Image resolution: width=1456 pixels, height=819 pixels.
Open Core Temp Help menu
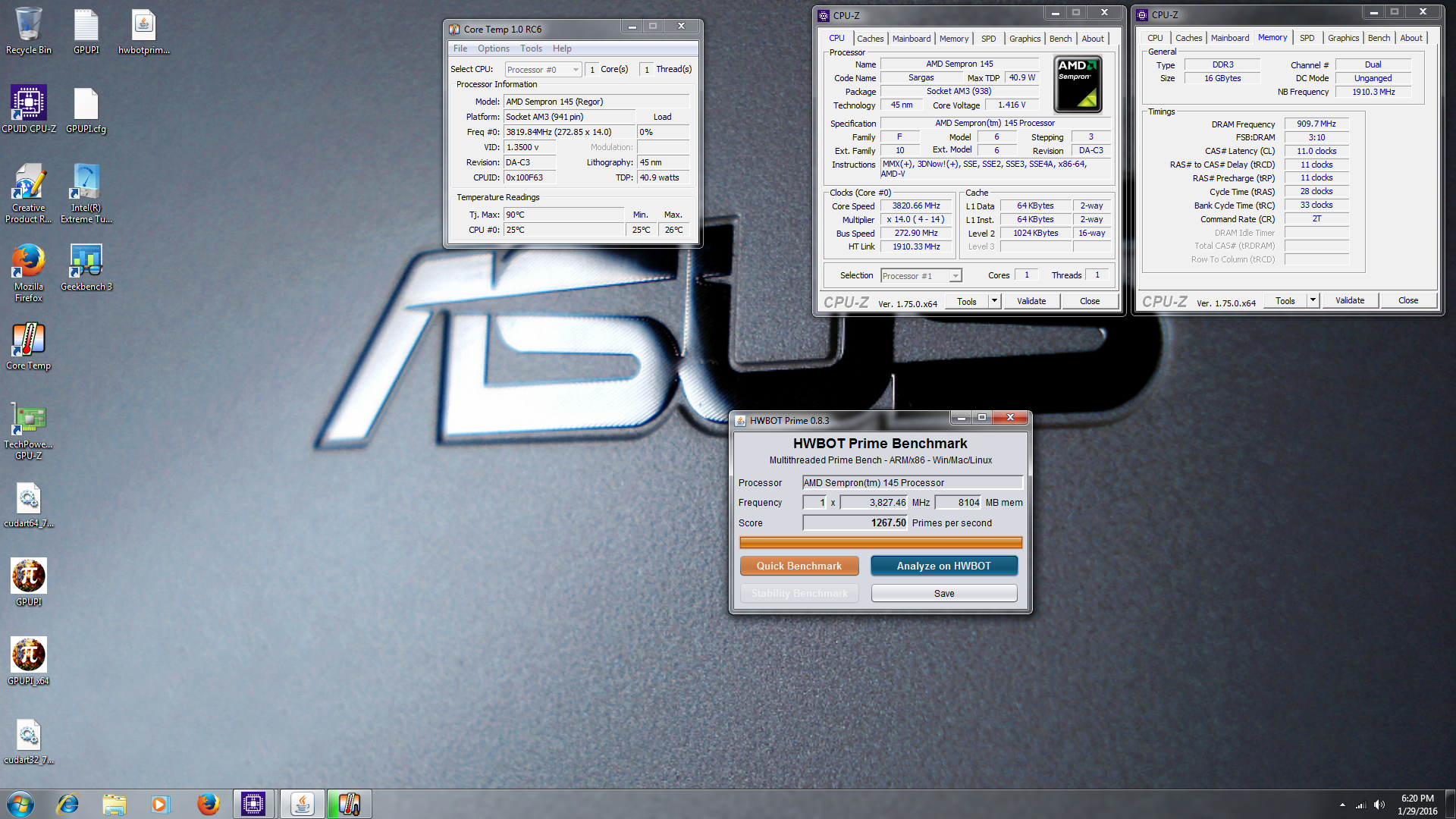(x=562, y=49)
